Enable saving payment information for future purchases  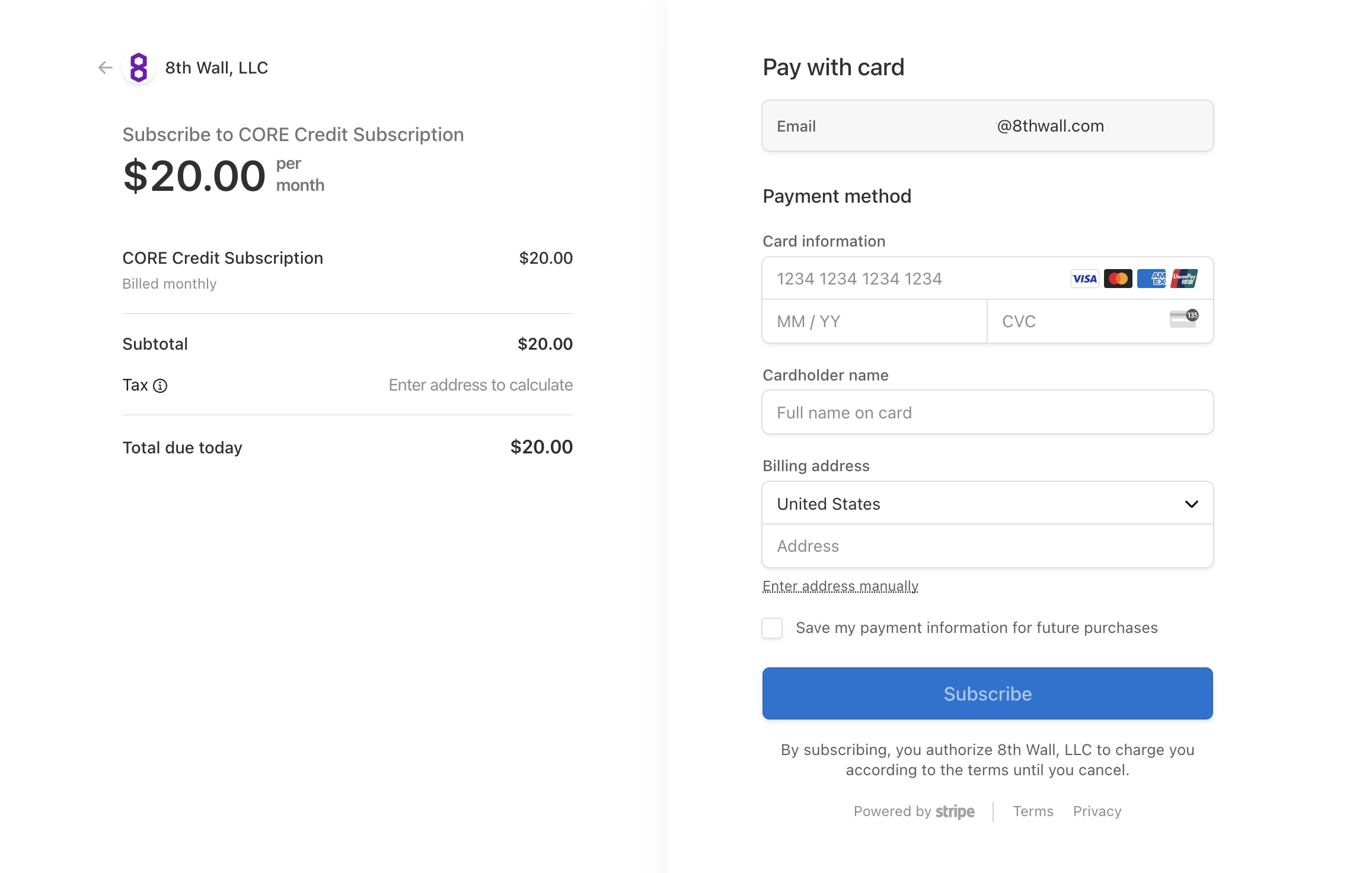click(x=771, y=628)
